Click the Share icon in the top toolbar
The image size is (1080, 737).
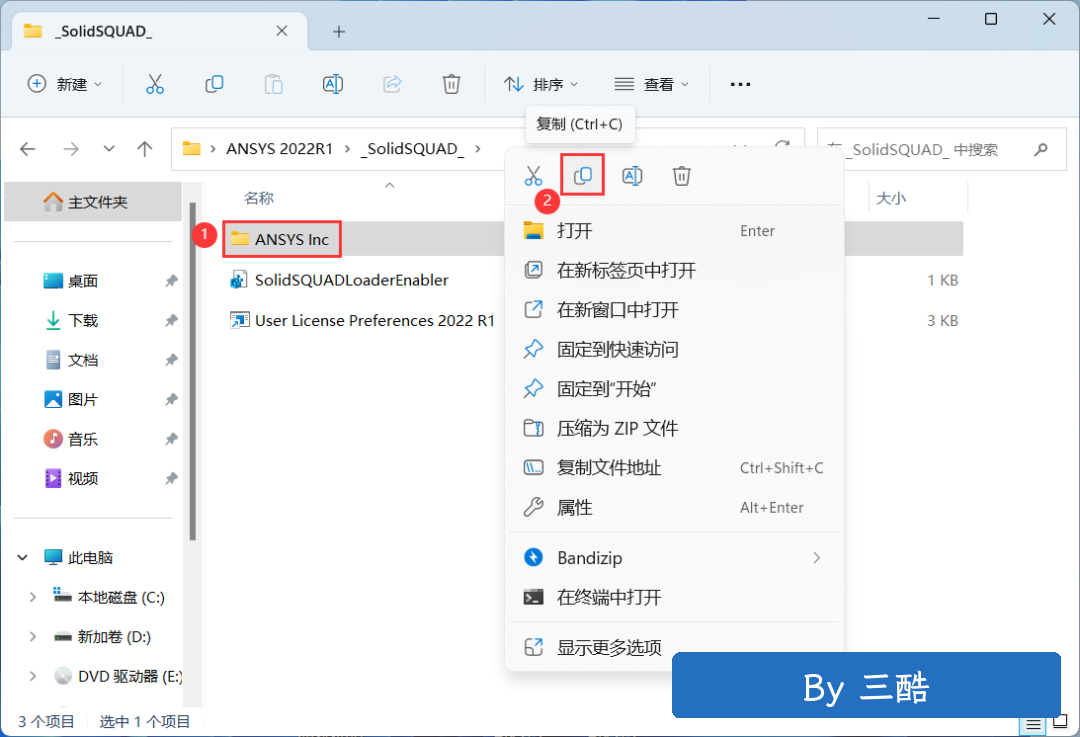click(x=392, y=84)
